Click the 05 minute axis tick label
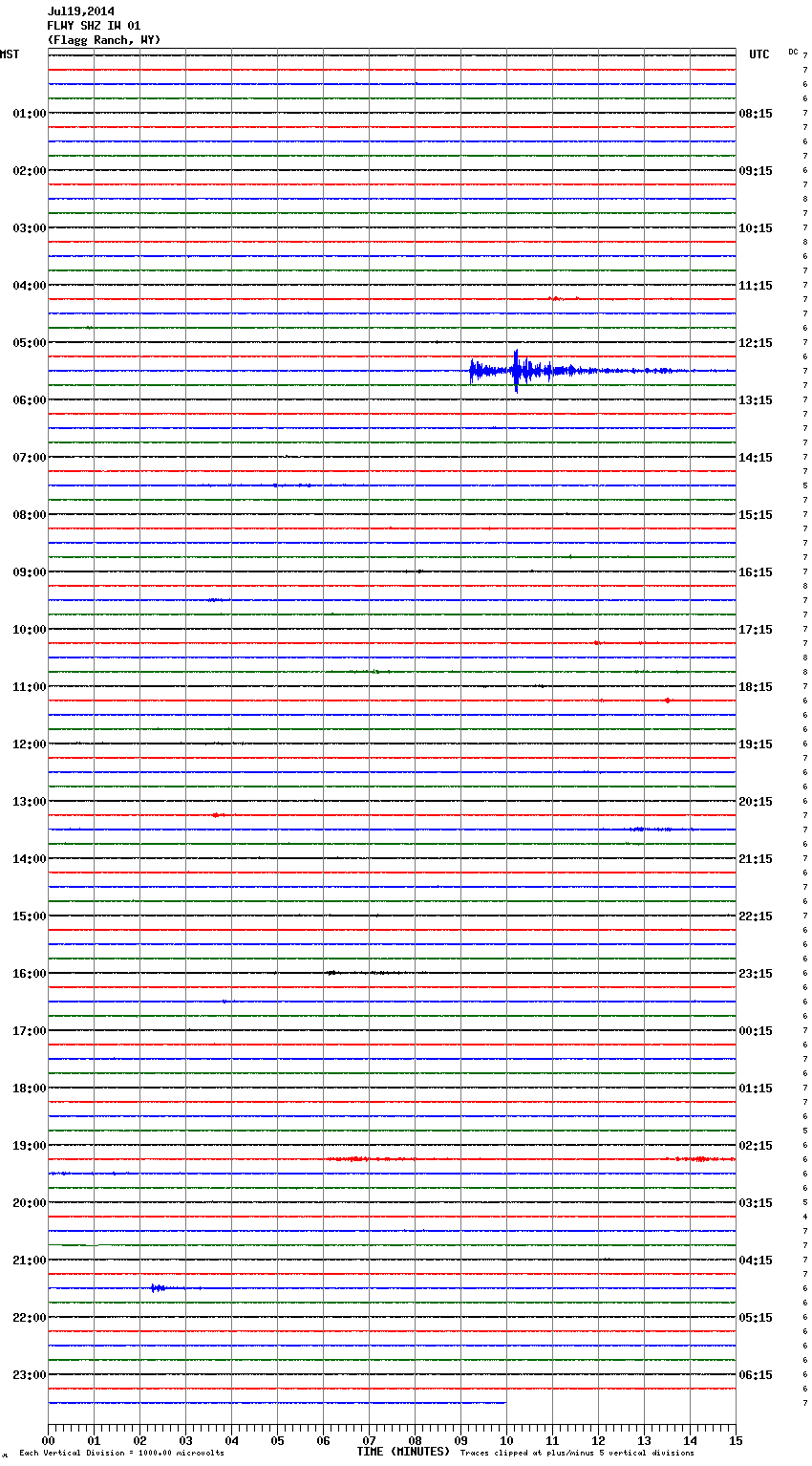This screenshot has width=812, height=1466. (277, 1440)
